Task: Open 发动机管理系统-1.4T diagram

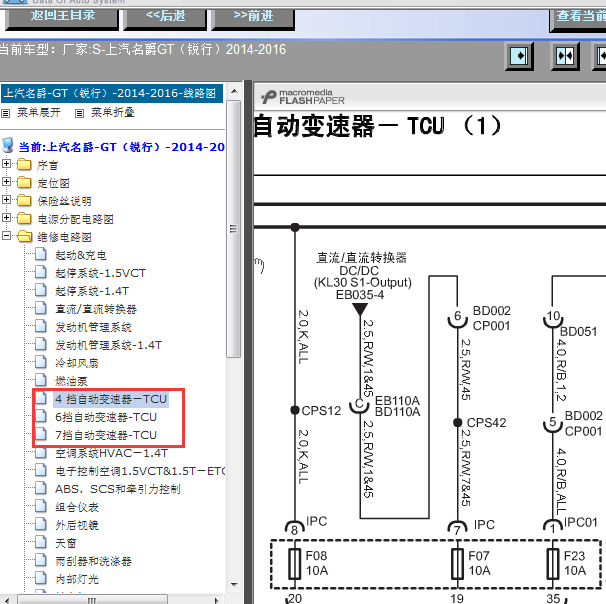Action: tap(108, 345)
